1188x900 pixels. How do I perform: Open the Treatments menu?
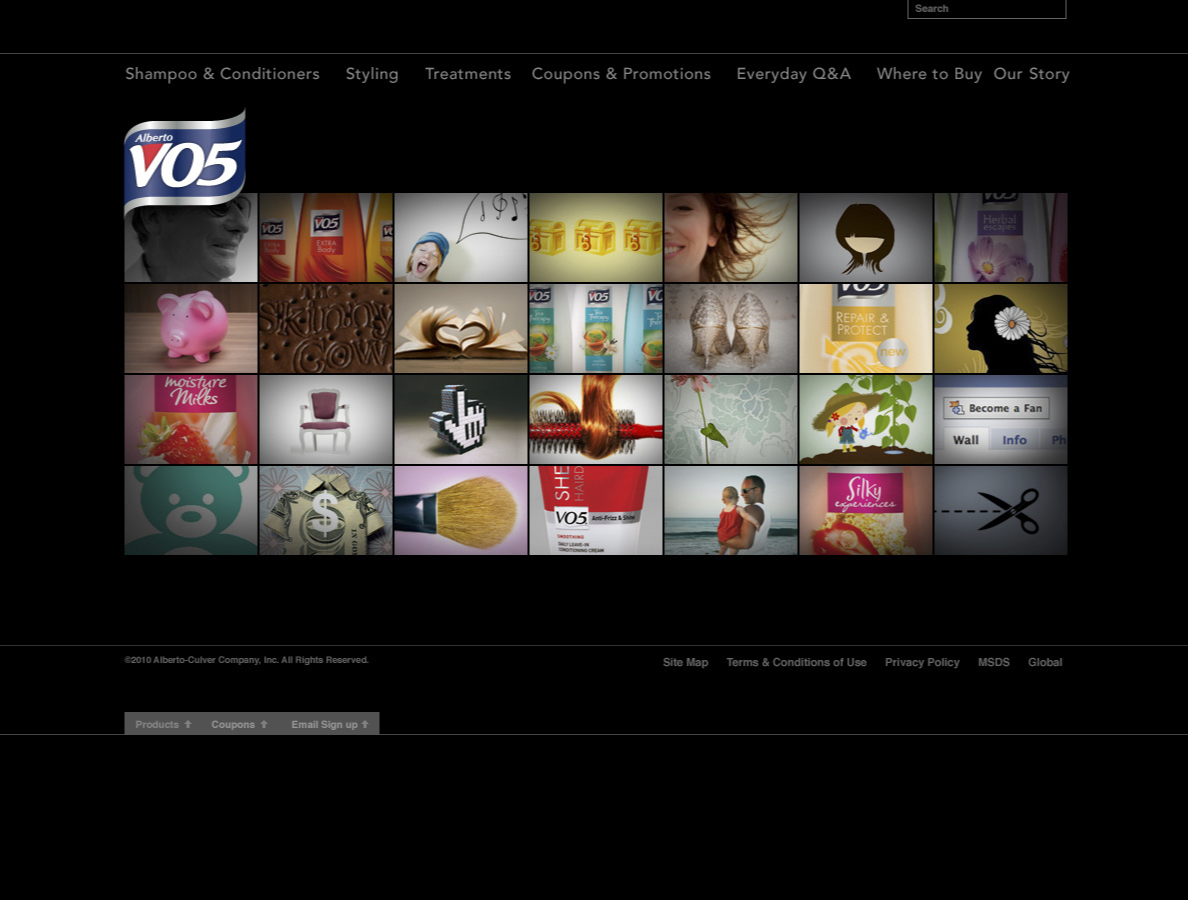[x=467, y=73]
